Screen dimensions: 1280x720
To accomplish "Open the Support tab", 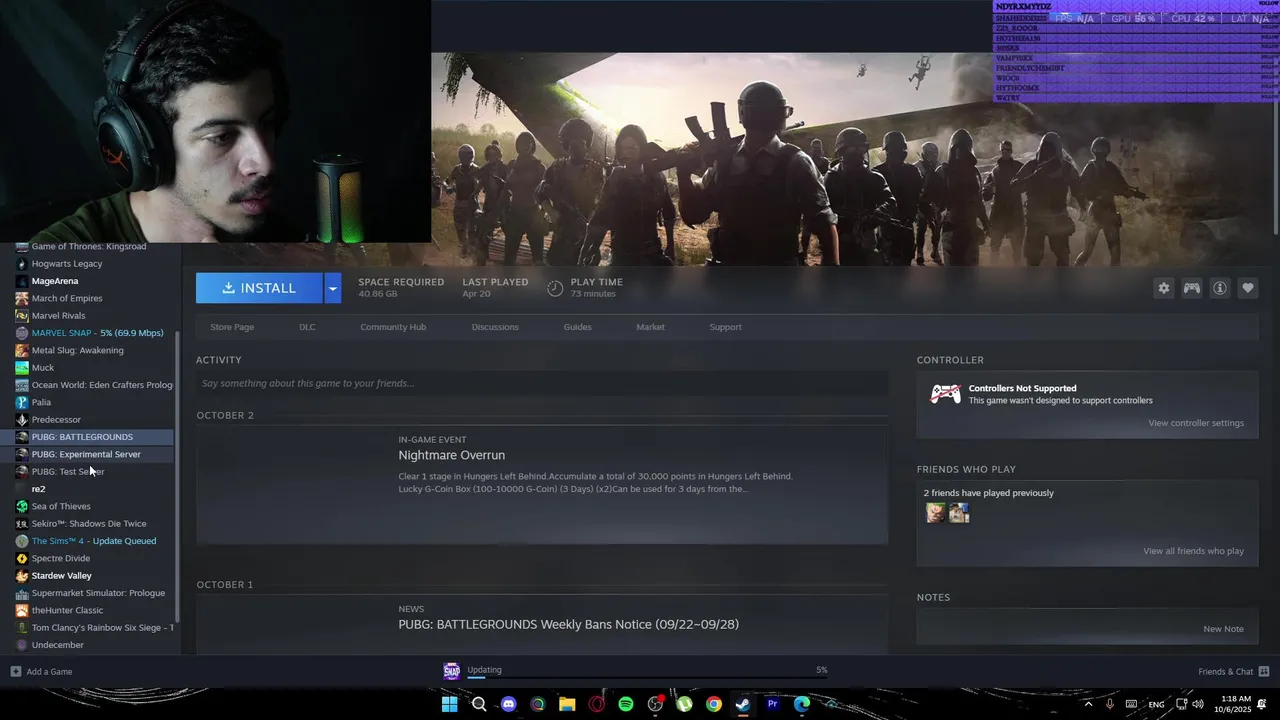I will pos(725,327).
